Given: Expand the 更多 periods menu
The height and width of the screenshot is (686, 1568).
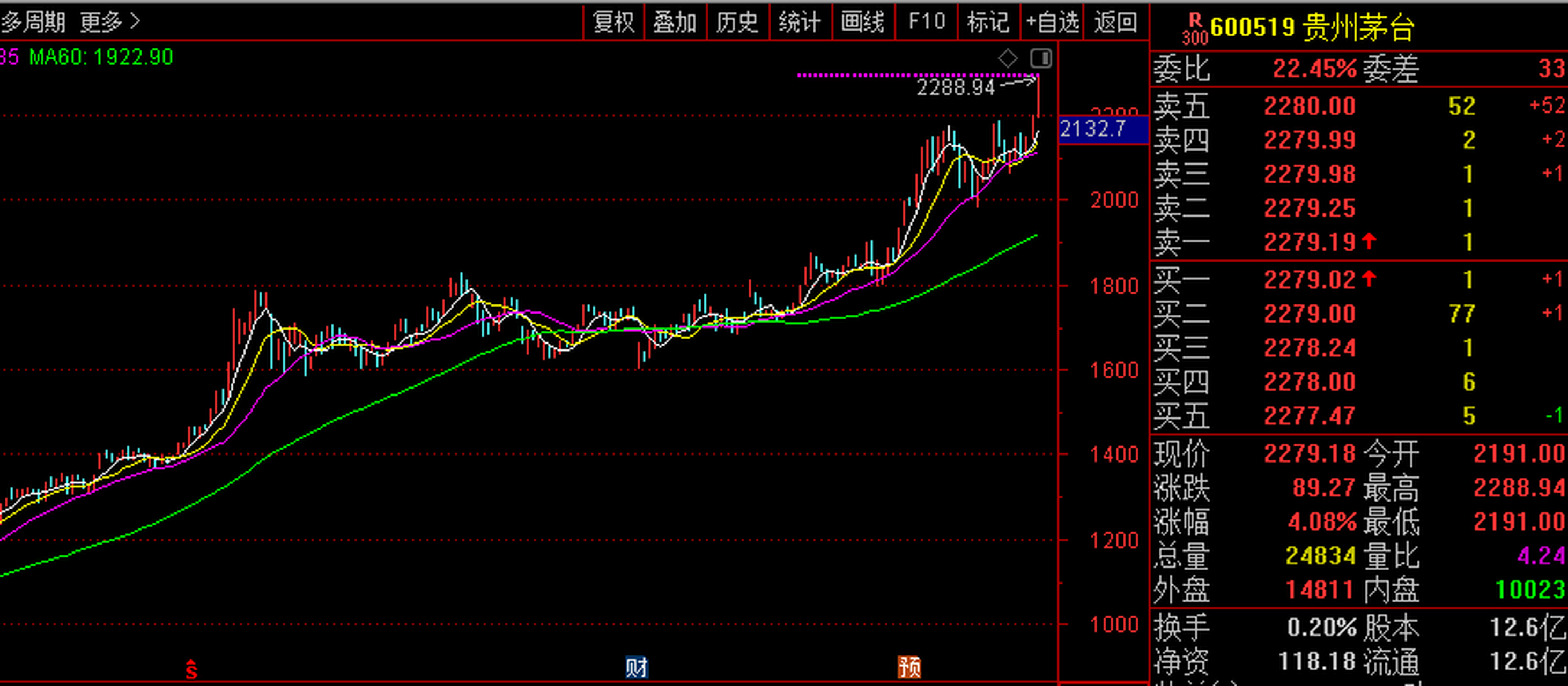Looking at the screenshot, I should pyautogui.click(x=109, y=23).
